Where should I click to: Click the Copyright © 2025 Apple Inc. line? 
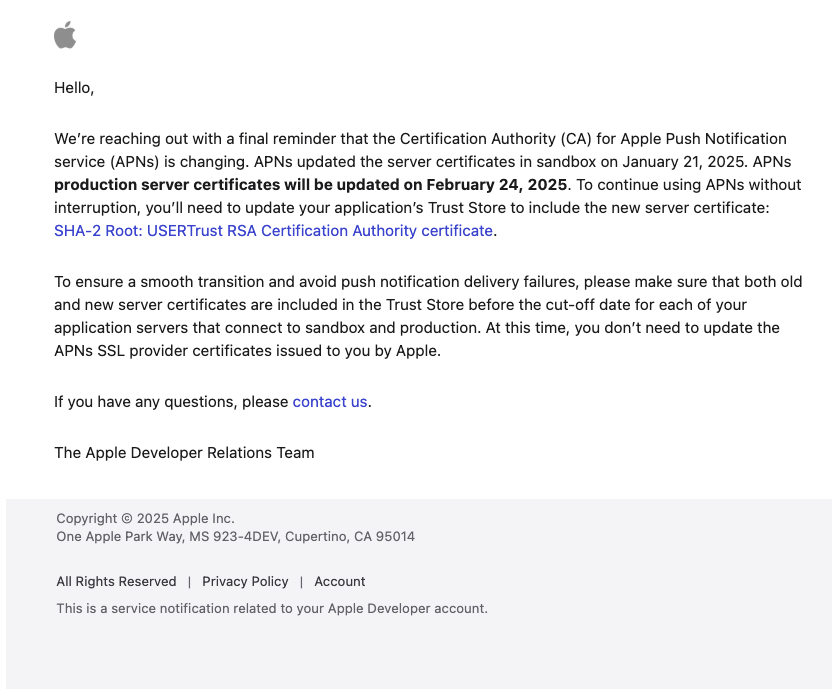point(145,518)
